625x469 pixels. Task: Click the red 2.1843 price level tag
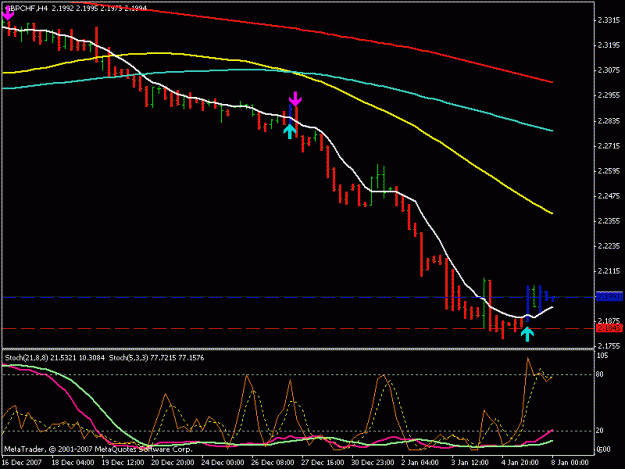click(609, 328)
